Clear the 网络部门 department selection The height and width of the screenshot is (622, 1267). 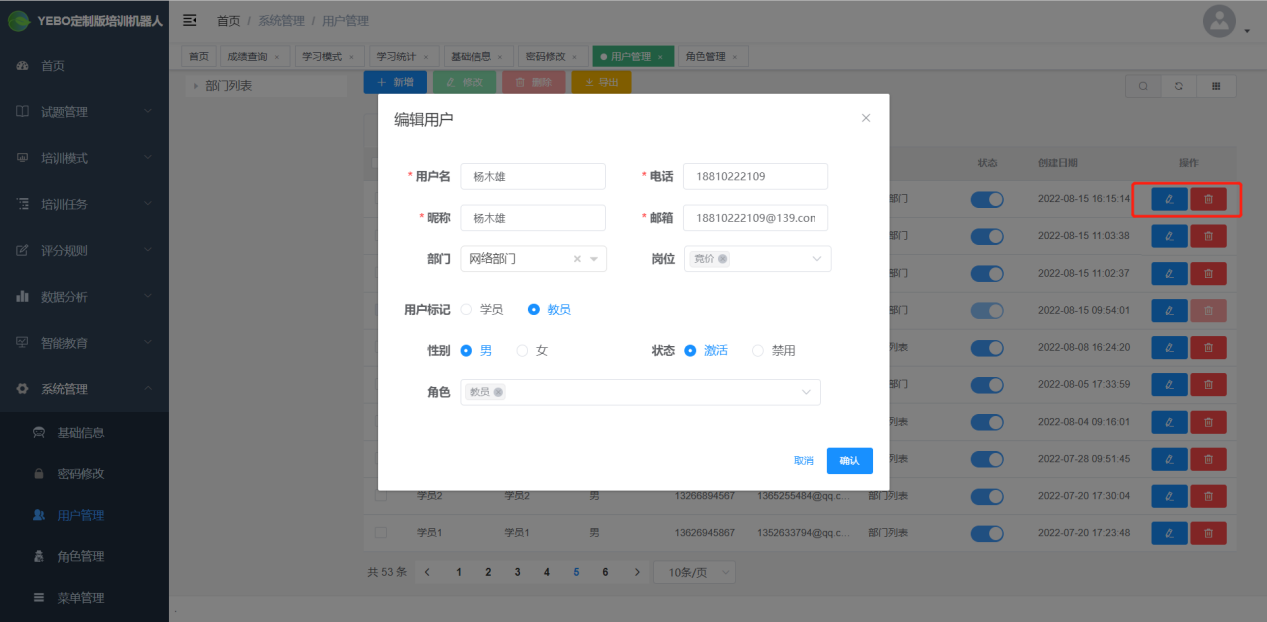577,259
